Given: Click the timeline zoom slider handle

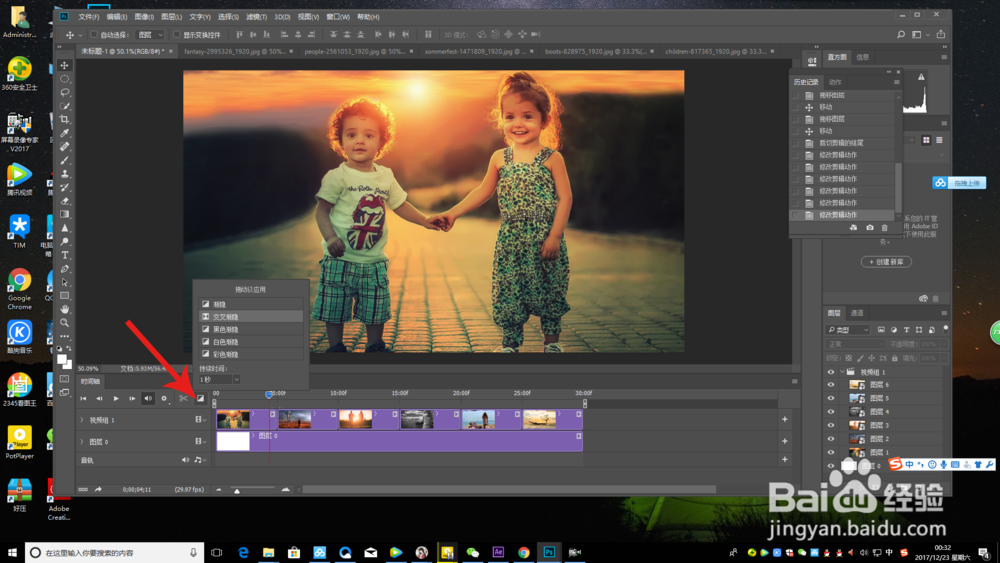Looking at the screenshot, I should (237, 490).
